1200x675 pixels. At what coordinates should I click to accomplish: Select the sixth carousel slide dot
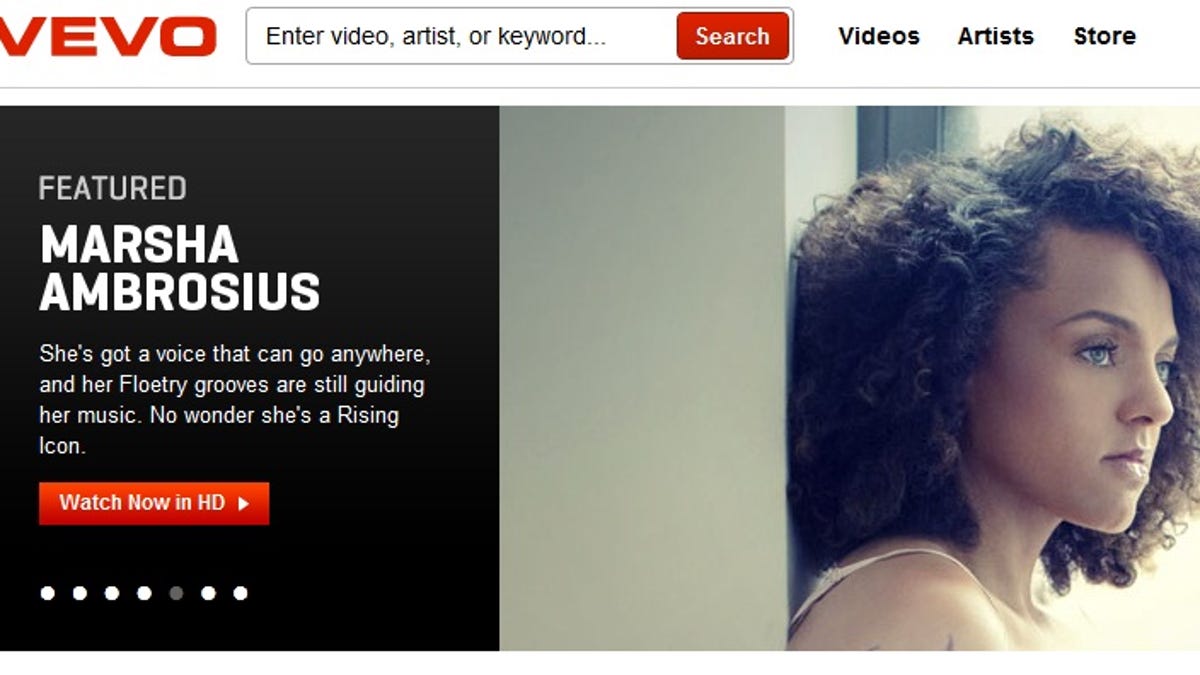click(x=208, y=593)
